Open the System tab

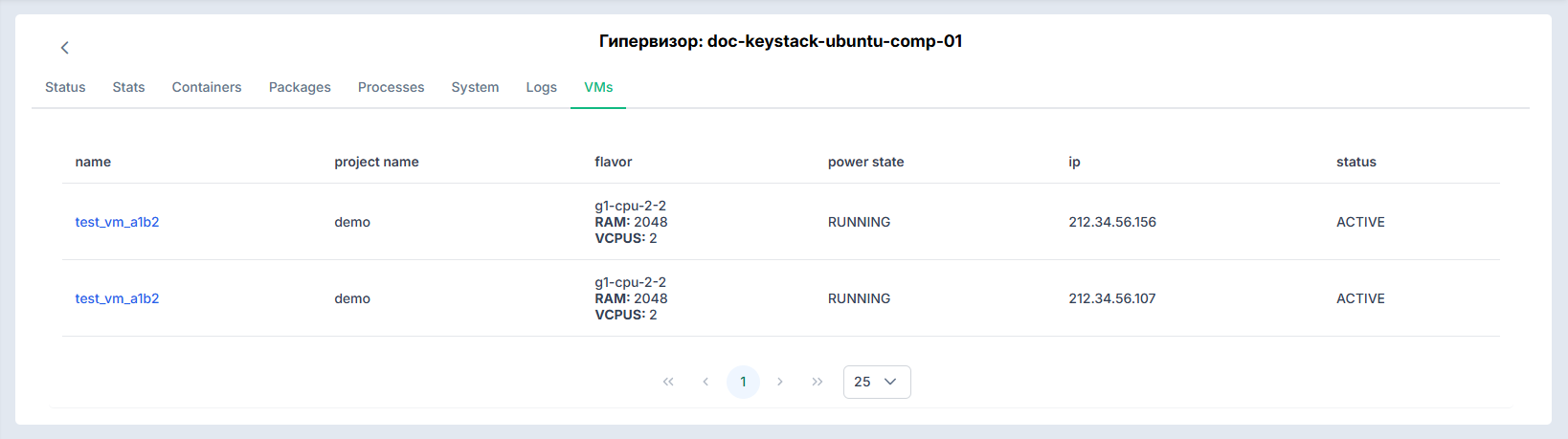click(475, 87)
